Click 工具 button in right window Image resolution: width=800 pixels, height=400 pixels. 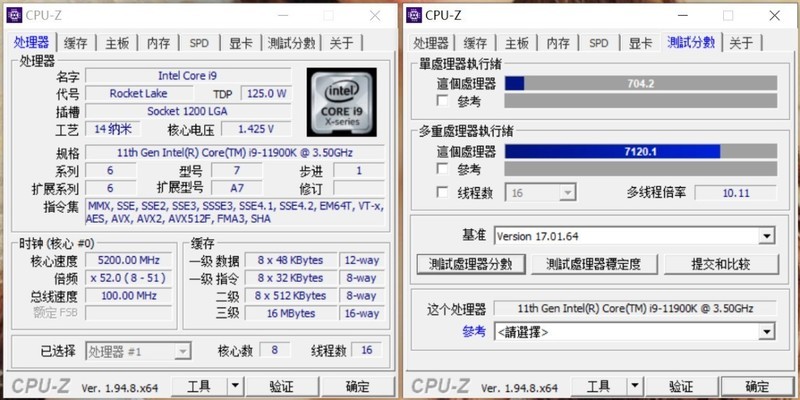598,386
